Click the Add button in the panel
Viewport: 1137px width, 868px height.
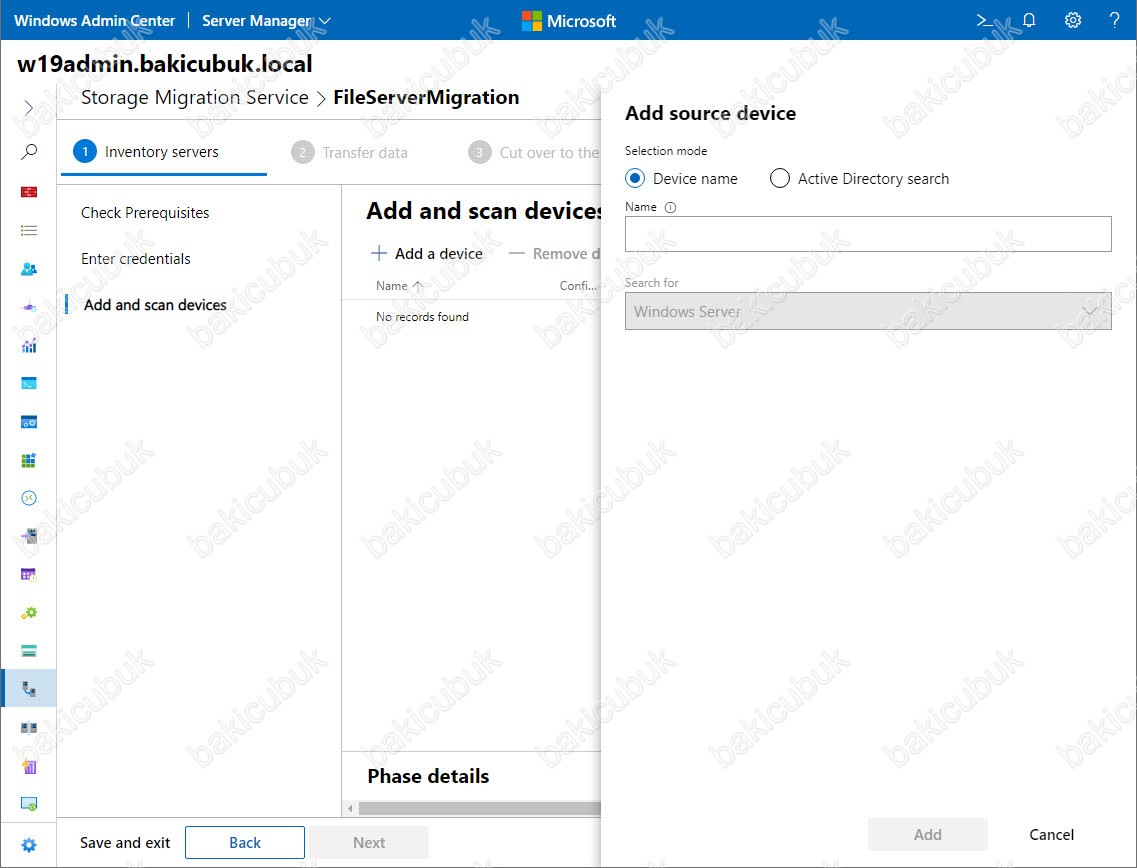tap(927, 835)
